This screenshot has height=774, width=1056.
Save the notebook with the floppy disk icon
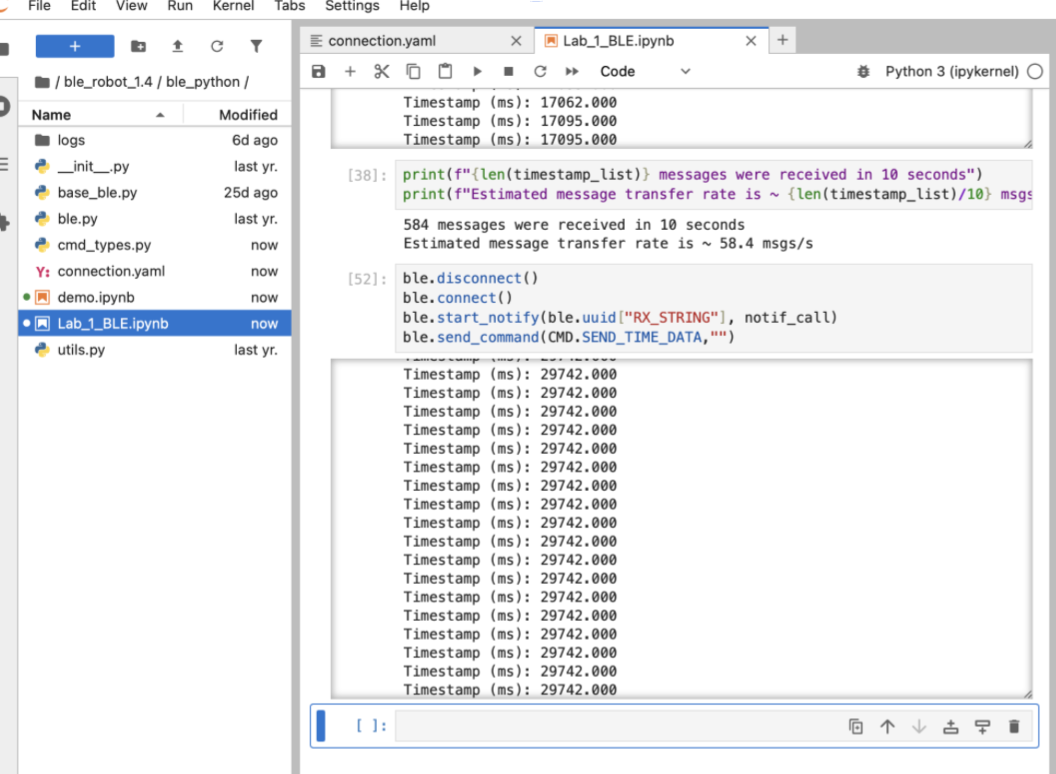click(318, 72)
